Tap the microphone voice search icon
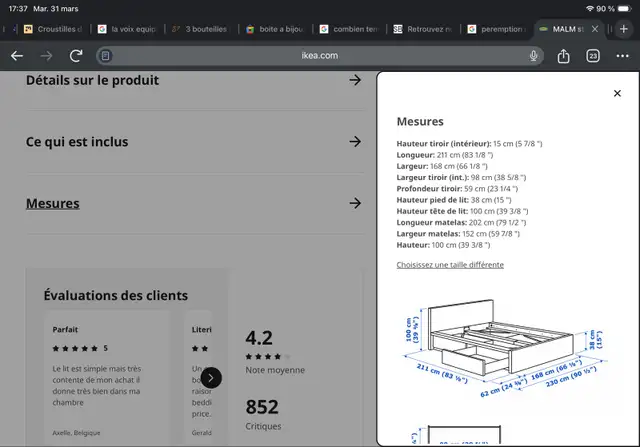 (x=533, y=56)
